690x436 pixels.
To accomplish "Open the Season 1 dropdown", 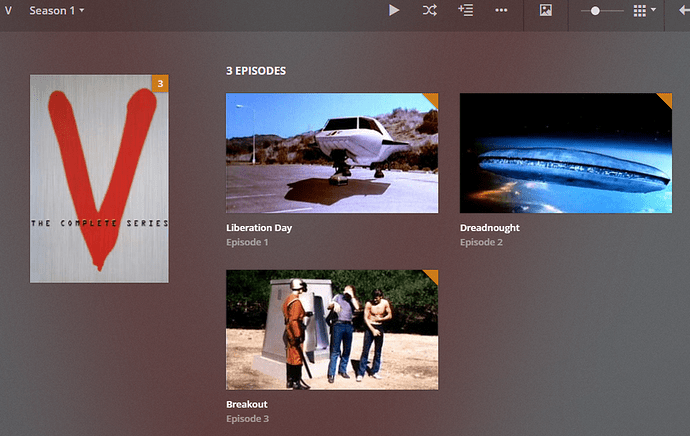I will [x=57, y=11].
